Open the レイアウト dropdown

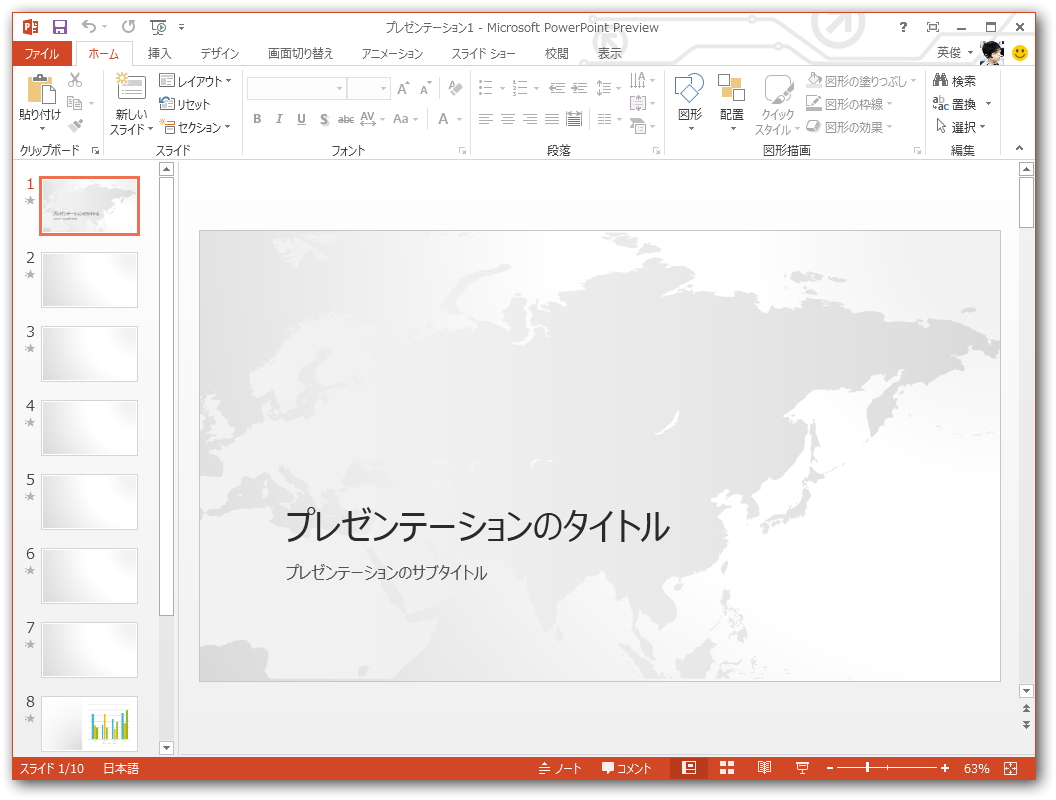(196, 79)
